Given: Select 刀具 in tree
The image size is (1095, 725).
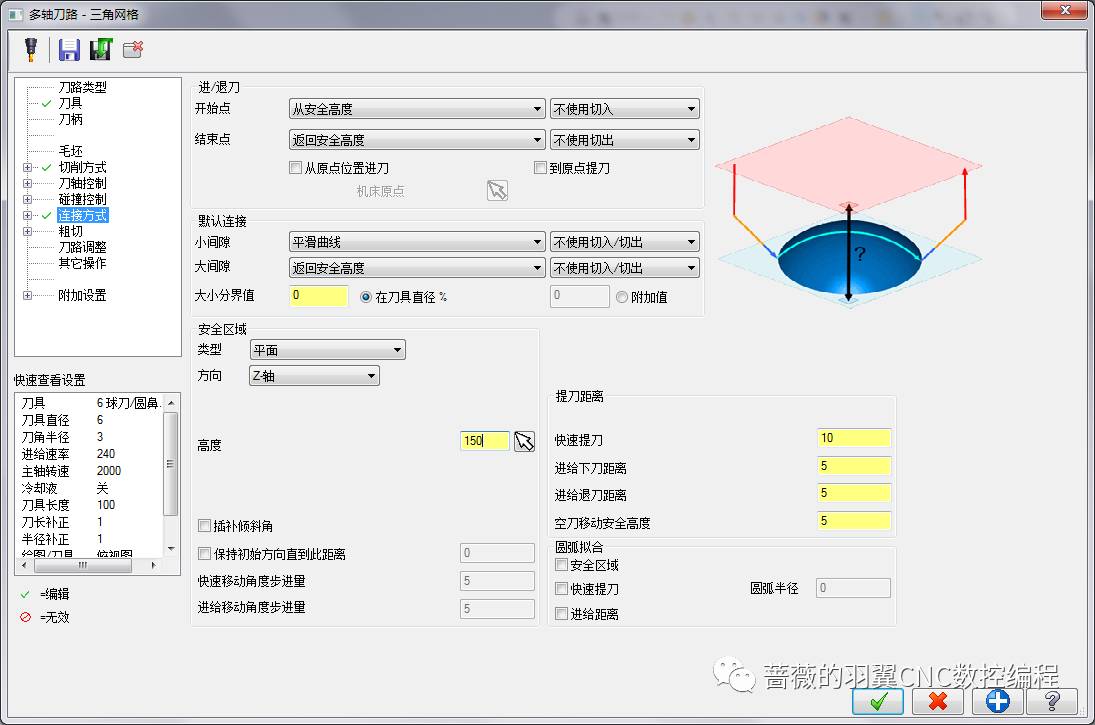Looking at the screenshot, I should tap(71, 103).
